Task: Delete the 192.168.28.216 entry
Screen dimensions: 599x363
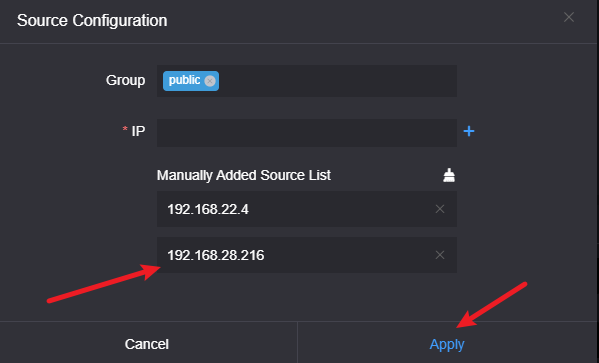Action: (440, 255)
